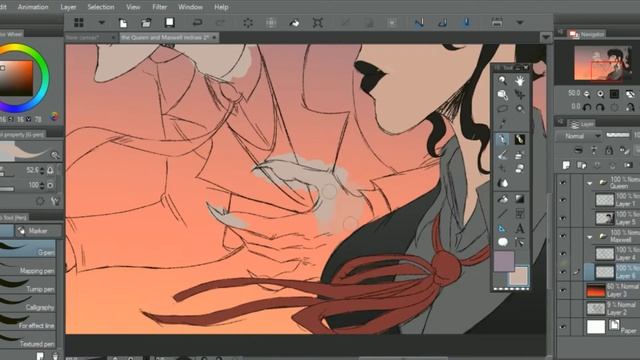The height and width of the screenshot is (360, 640).
Task: Open the Selection menu
Action: click(x=100, y=7)
